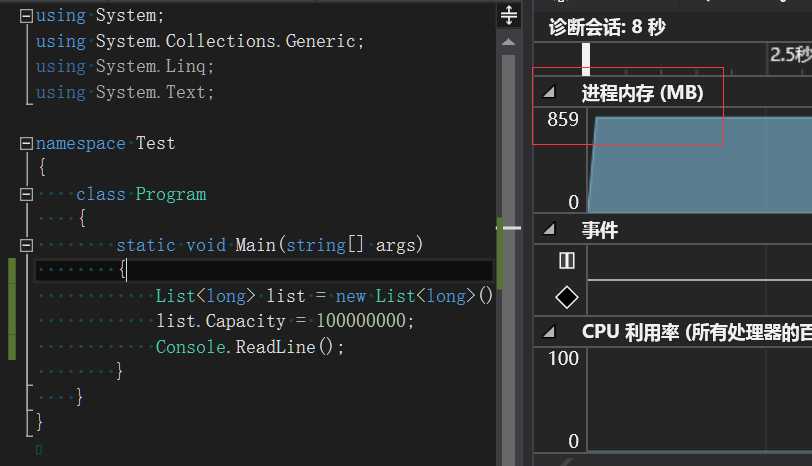The width and height of the screenshot is (812, 466).
Task: Click 'using System.Collections.Generic;' line
Action: [200, 41]
